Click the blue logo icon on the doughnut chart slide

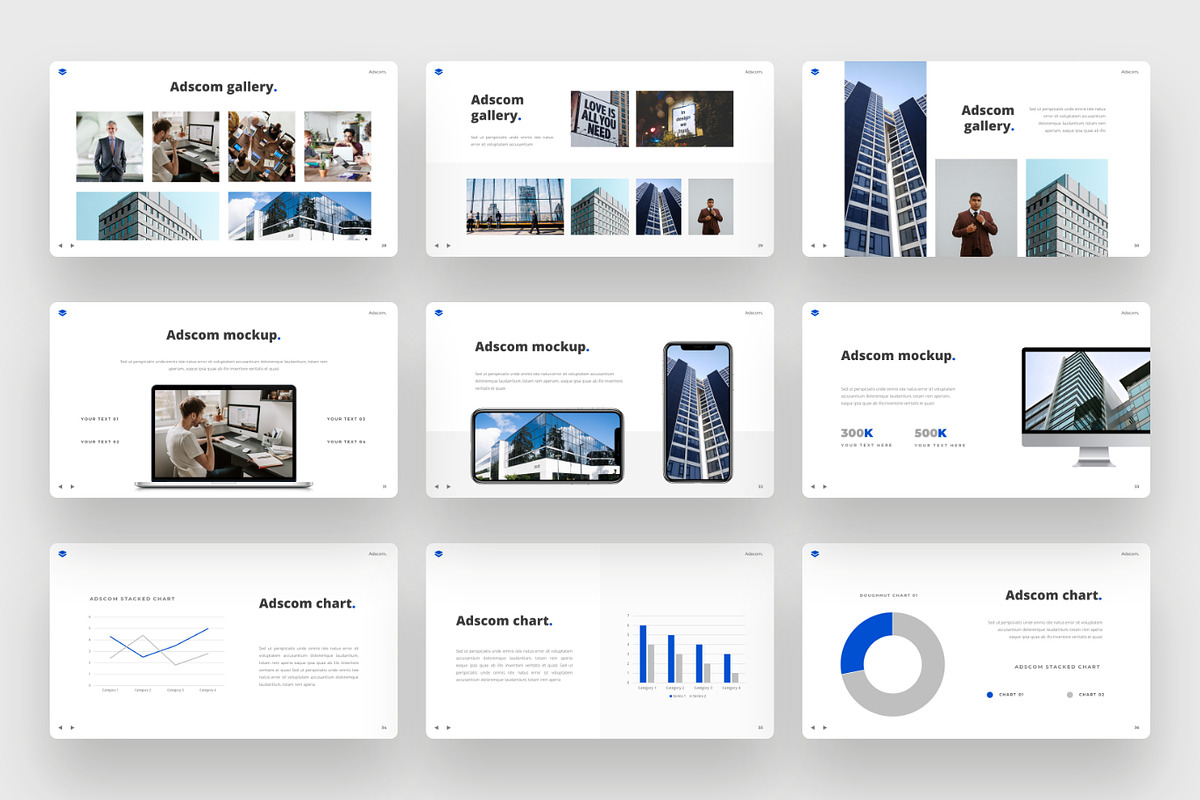coord(814,554)
